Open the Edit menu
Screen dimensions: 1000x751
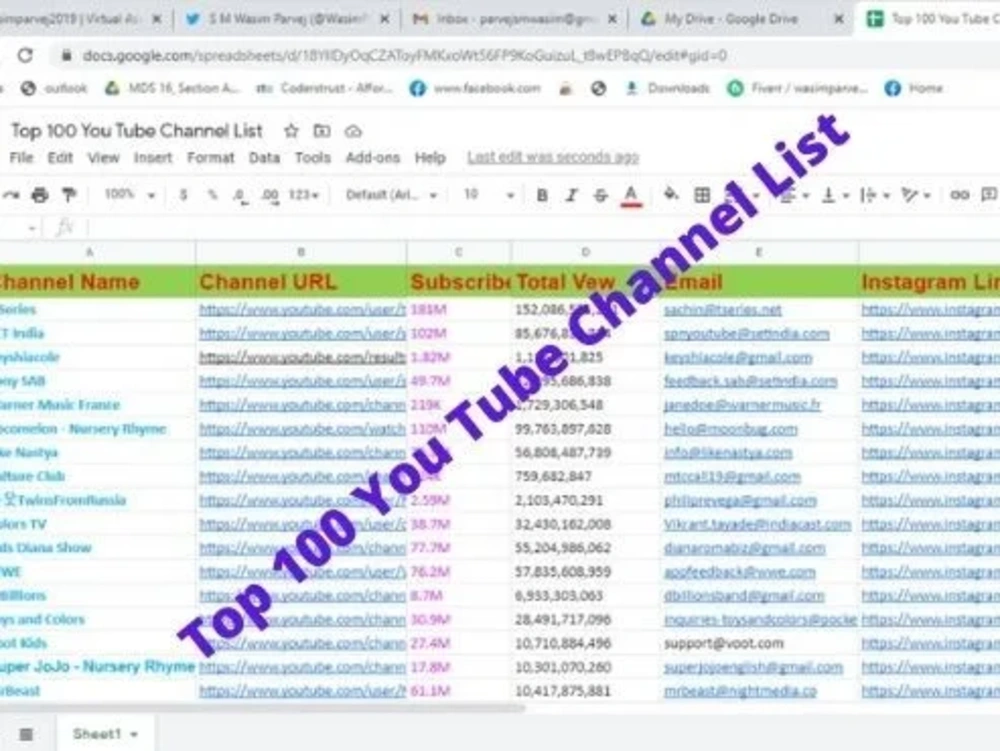60,157
